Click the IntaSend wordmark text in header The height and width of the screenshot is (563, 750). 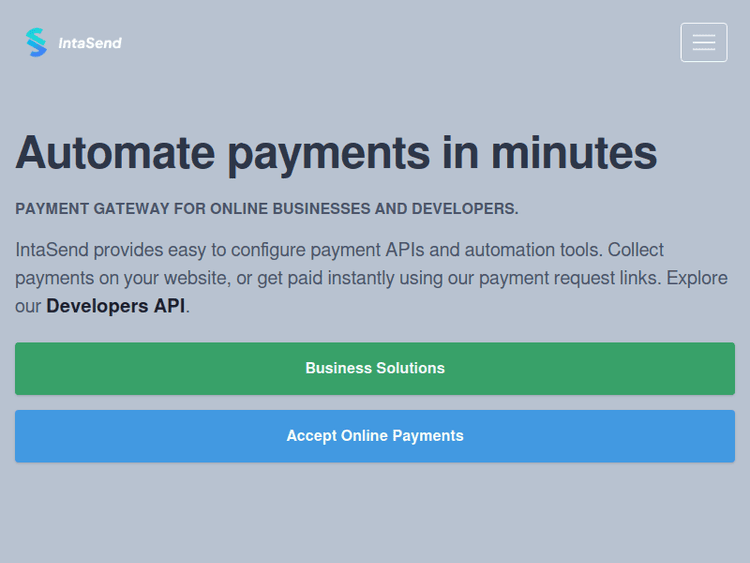(89, 43)
